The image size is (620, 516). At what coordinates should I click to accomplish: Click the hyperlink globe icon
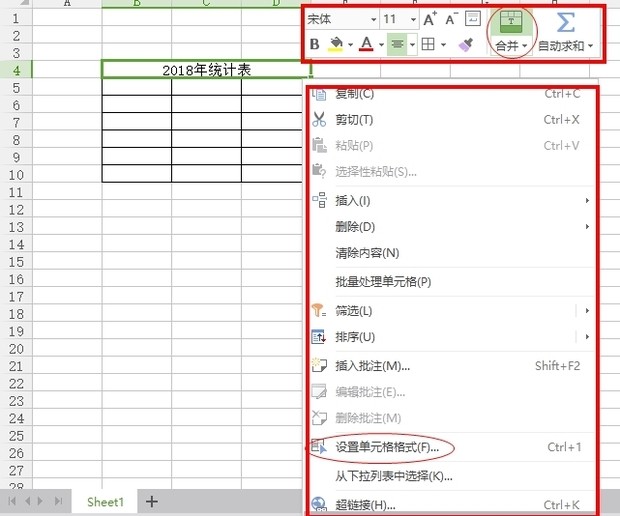[x=319, y=505]
